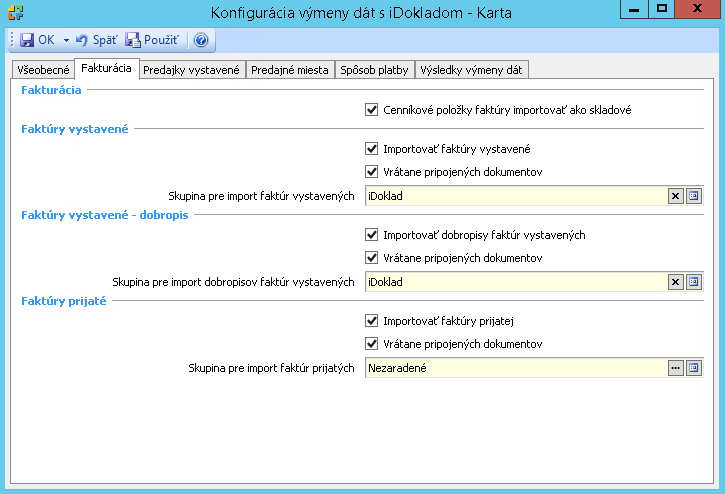Open lookup list for faktúr vystavených group
The height and width of the screenshot is (494, 725).
click(693, 196)
